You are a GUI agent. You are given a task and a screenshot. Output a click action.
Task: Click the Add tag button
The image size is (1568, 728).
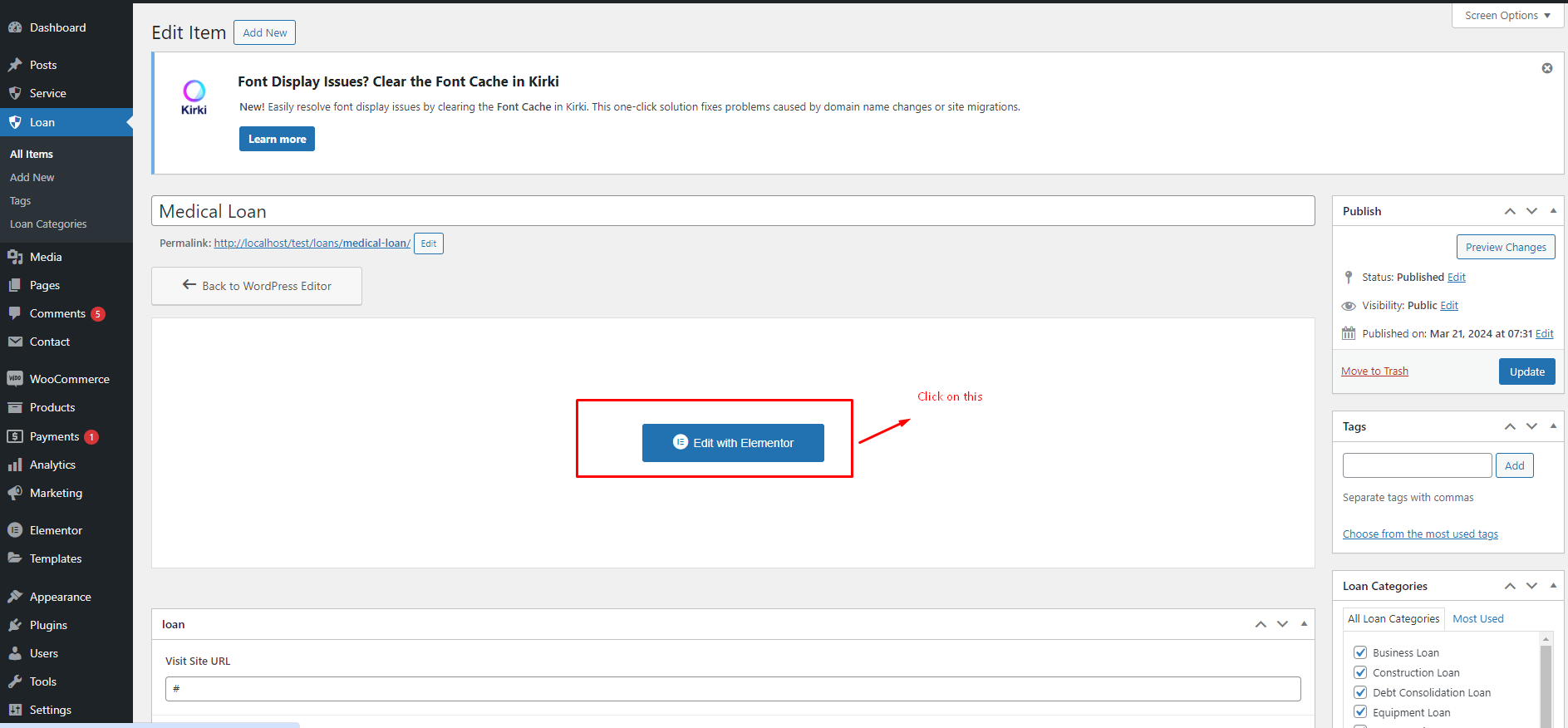click(1515, 465)
